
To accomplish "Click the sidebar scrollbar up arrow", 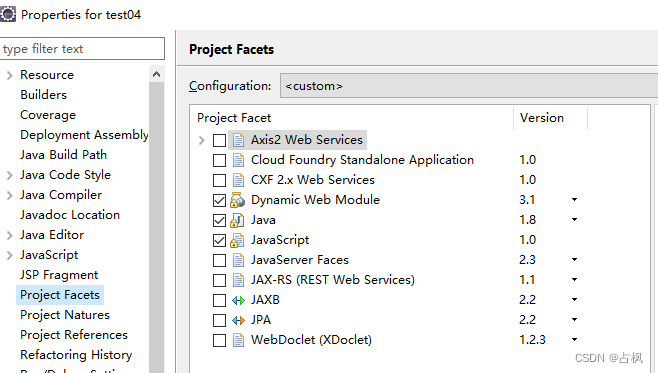I will (157, 74).
